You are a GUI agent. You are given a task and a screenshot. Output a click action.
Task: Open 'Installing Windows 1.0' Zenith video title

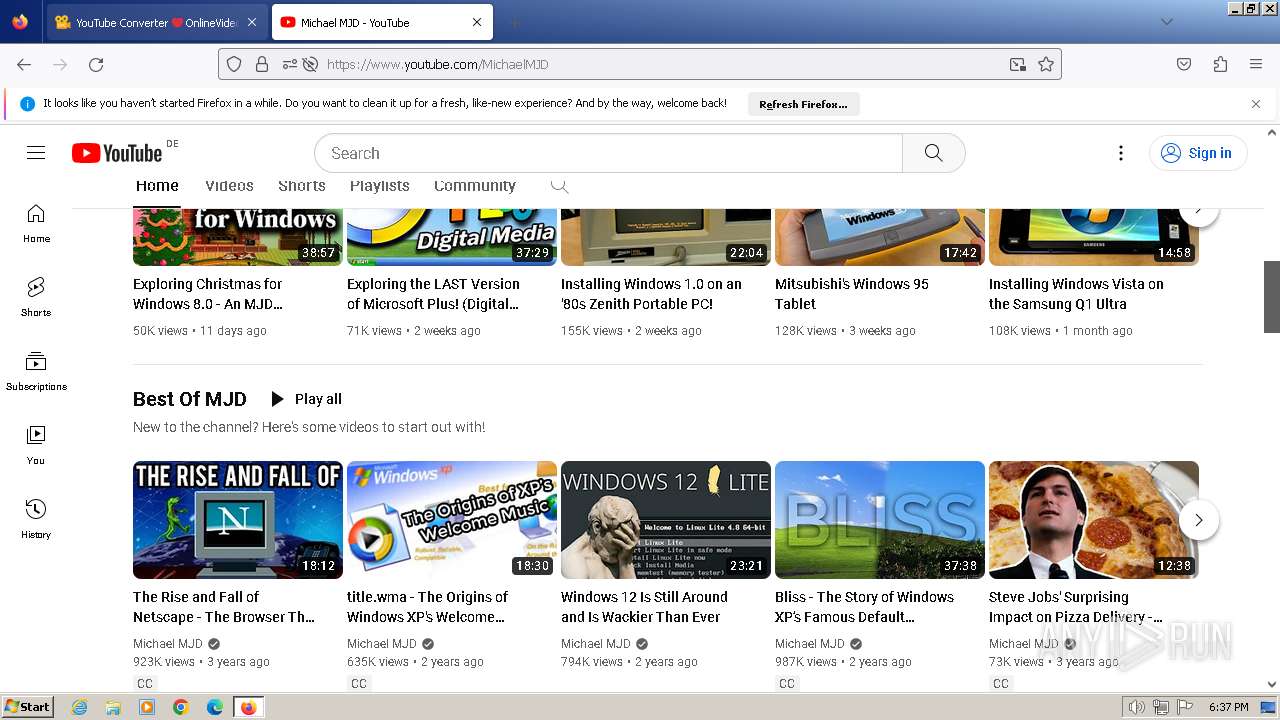(651, 294)
